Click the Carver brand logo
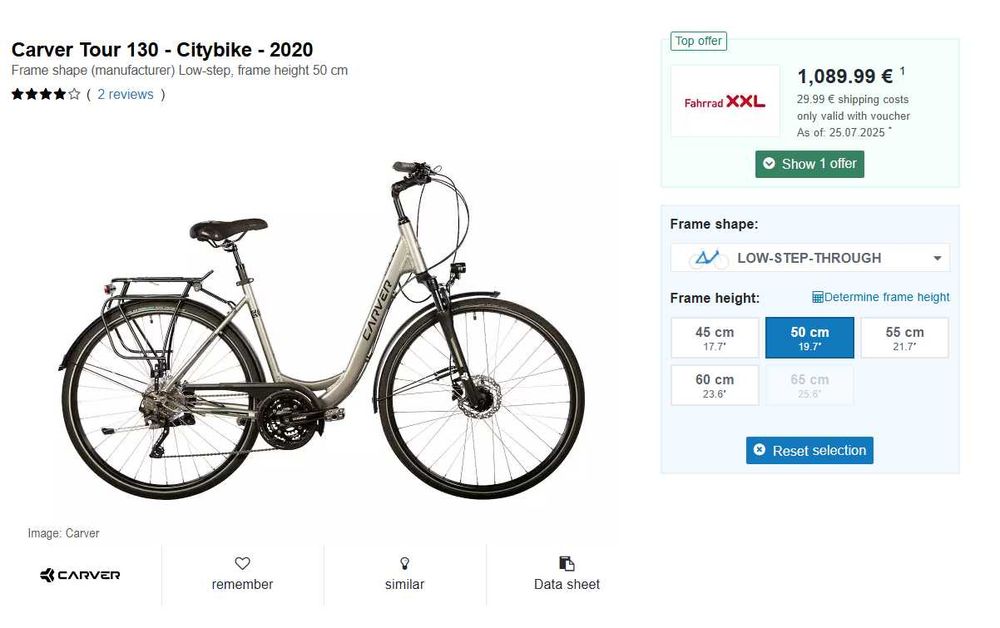 80,575
